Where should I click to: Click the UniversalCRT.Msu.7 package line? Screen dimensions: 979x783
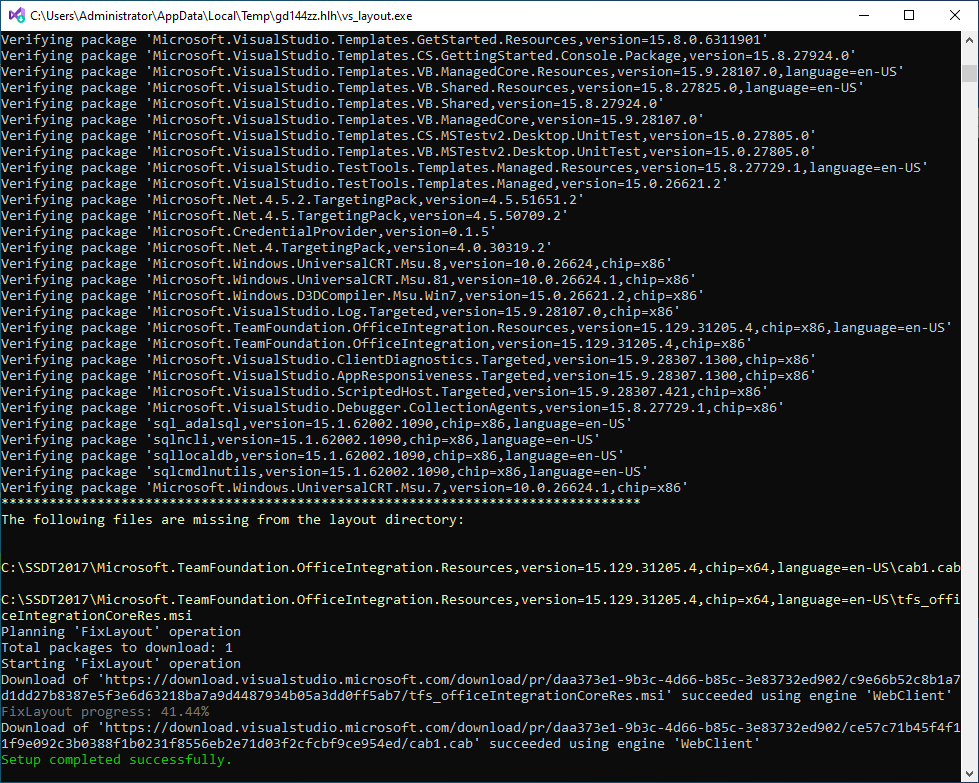coord(344,488)
